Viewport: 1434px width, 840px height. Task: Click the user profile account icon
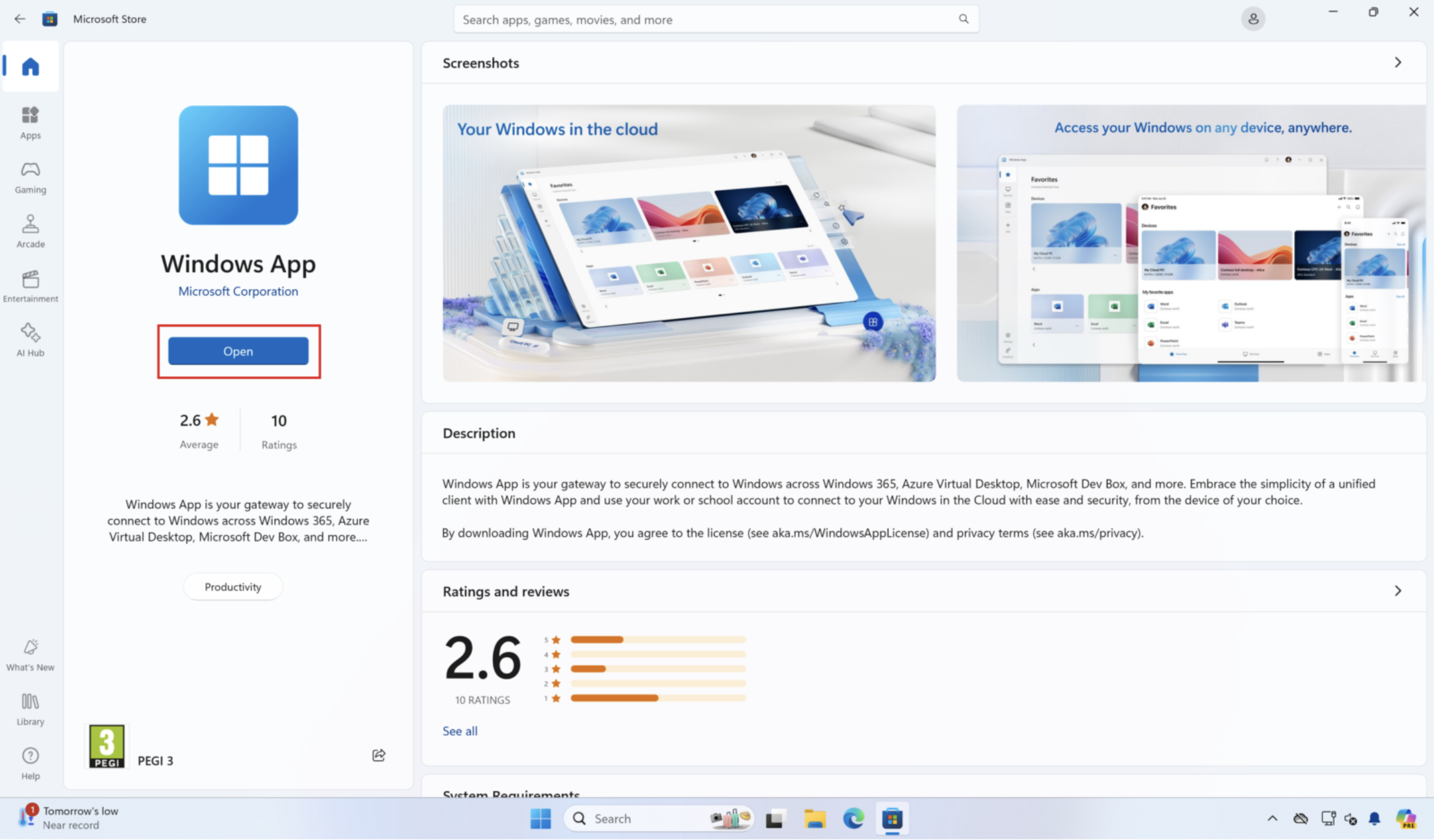1253,19
